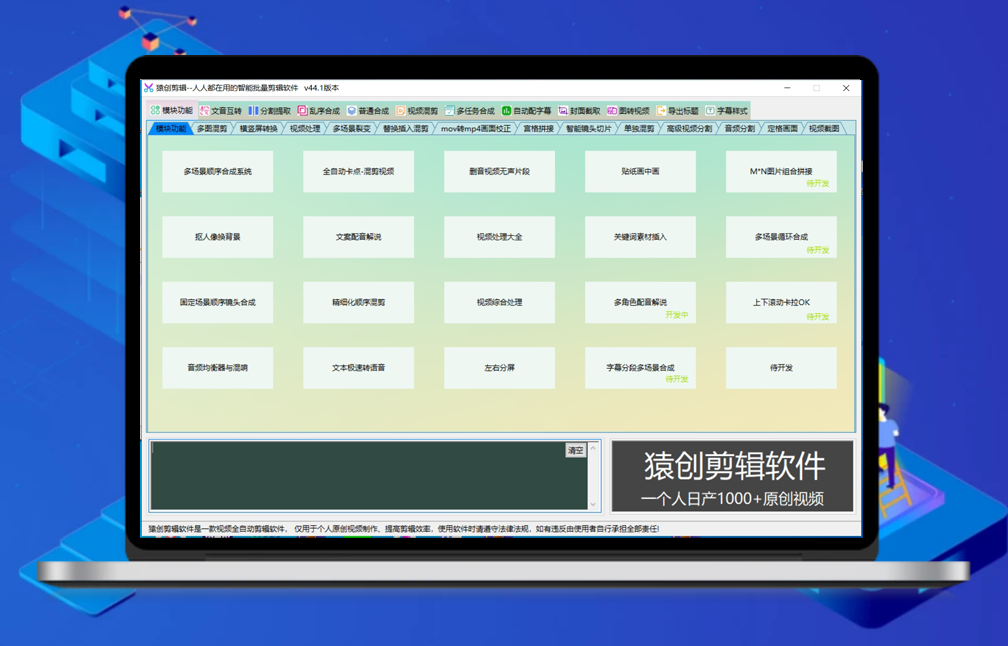Open the 音频分割 tab
The image size is (1008, 646).
pyautogui.click(x=739, y=129)
